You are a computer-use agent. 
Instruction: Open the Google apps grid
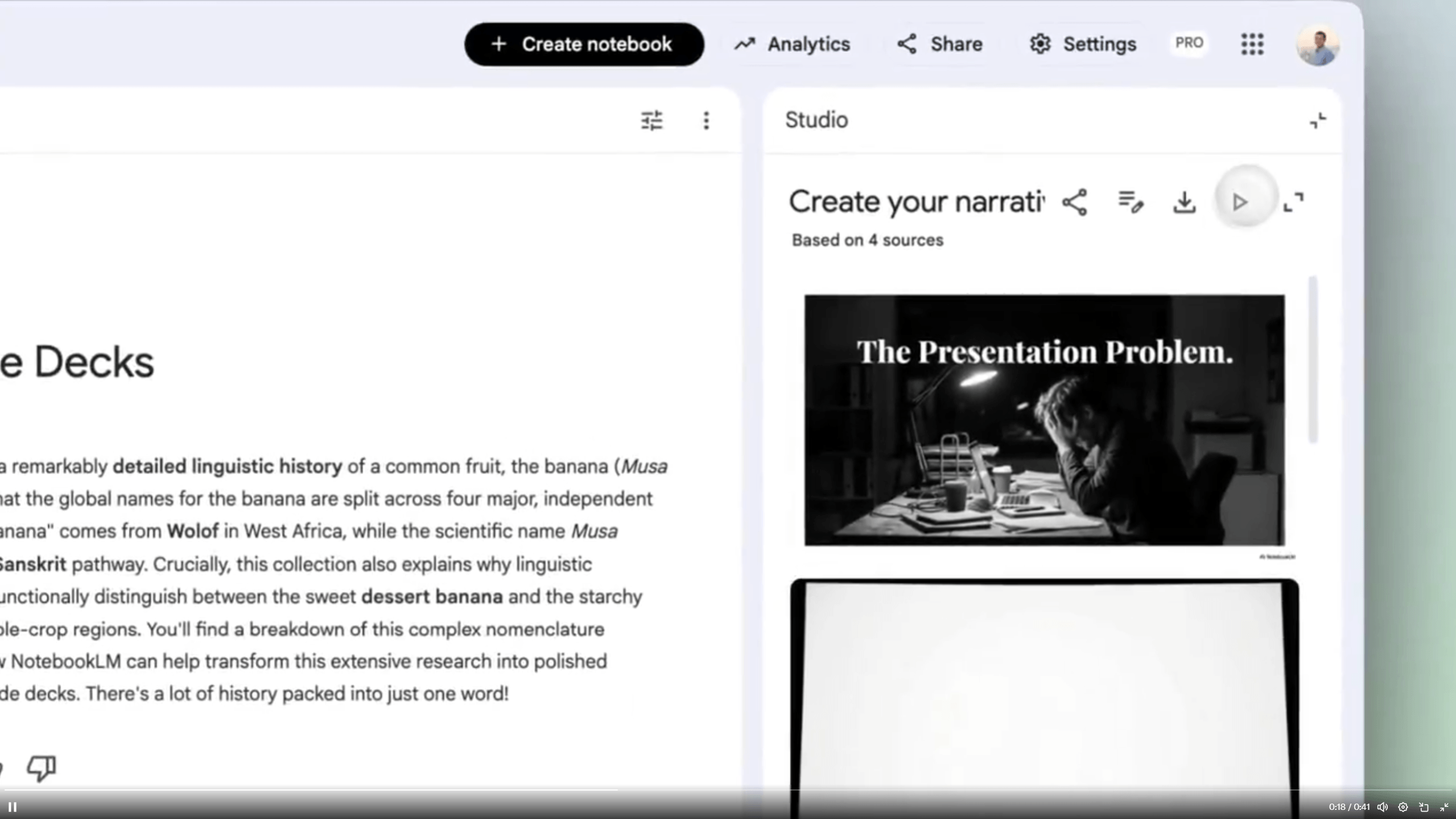click(1252, 44)
